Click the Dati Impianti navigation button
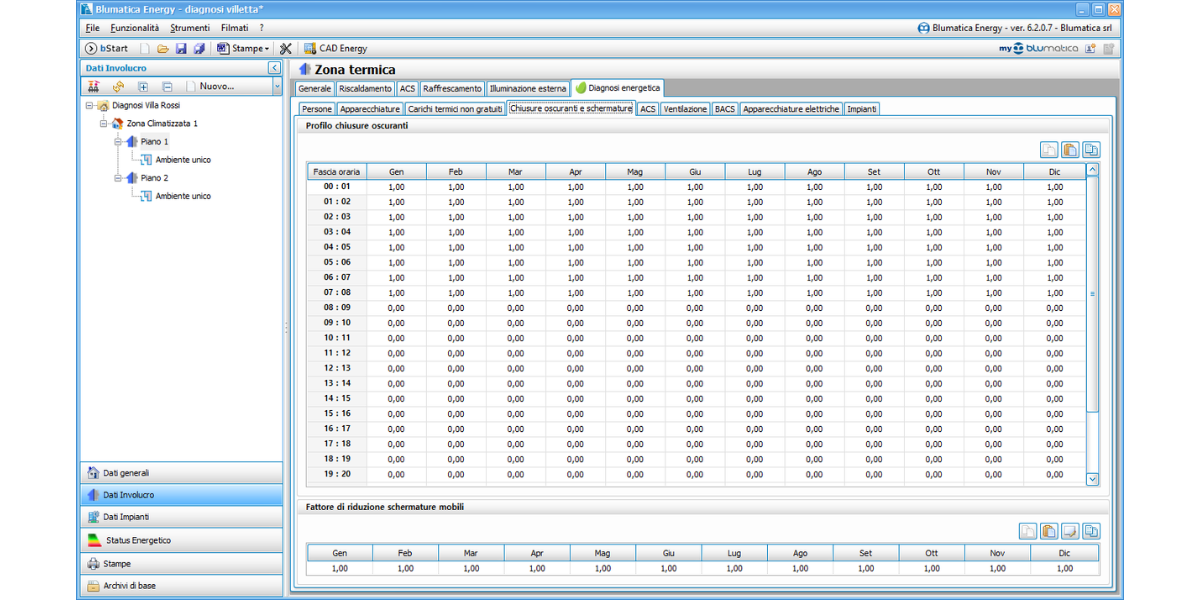Screen dimensions: 1200x600 pyautogui.click(x=126, y=517)
